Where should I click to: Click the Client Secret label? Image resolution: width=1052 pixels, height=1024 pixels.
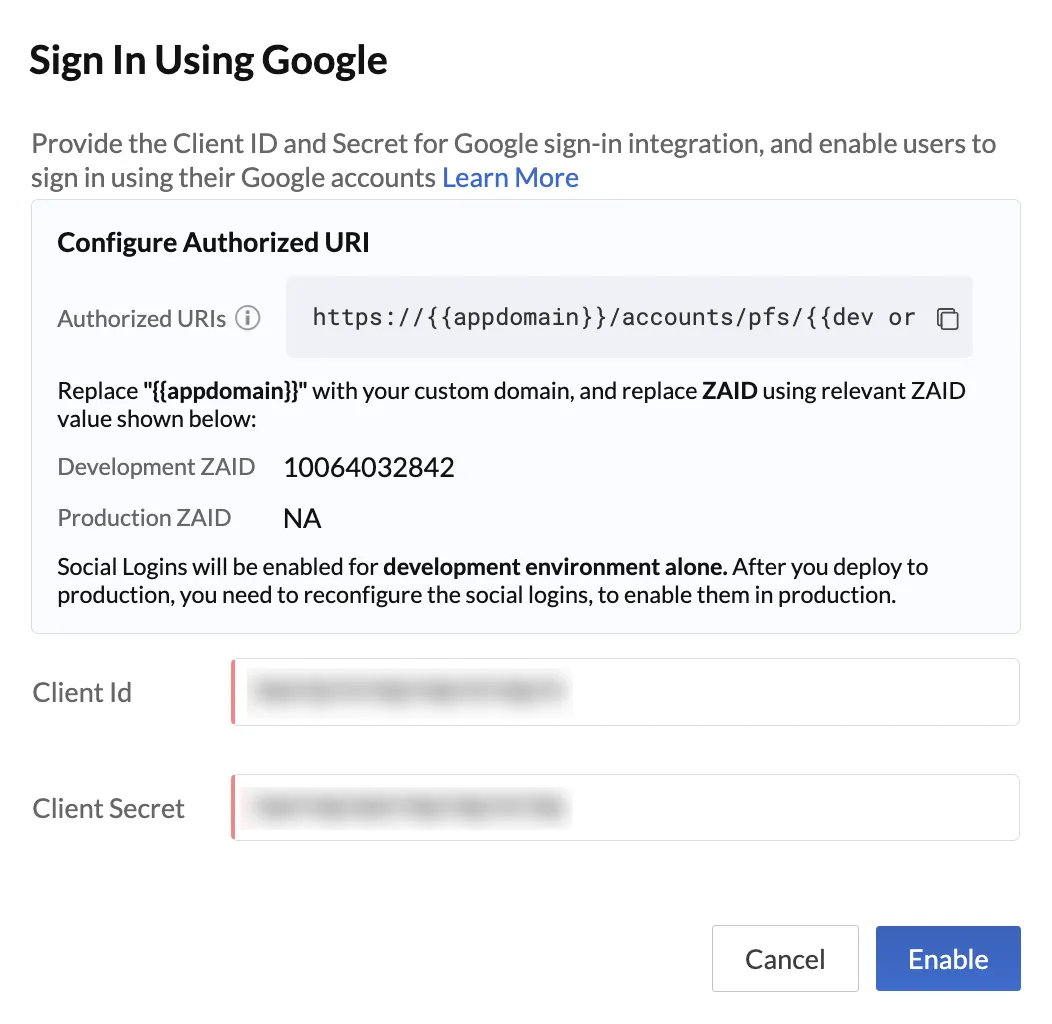[x=108, y=809]
